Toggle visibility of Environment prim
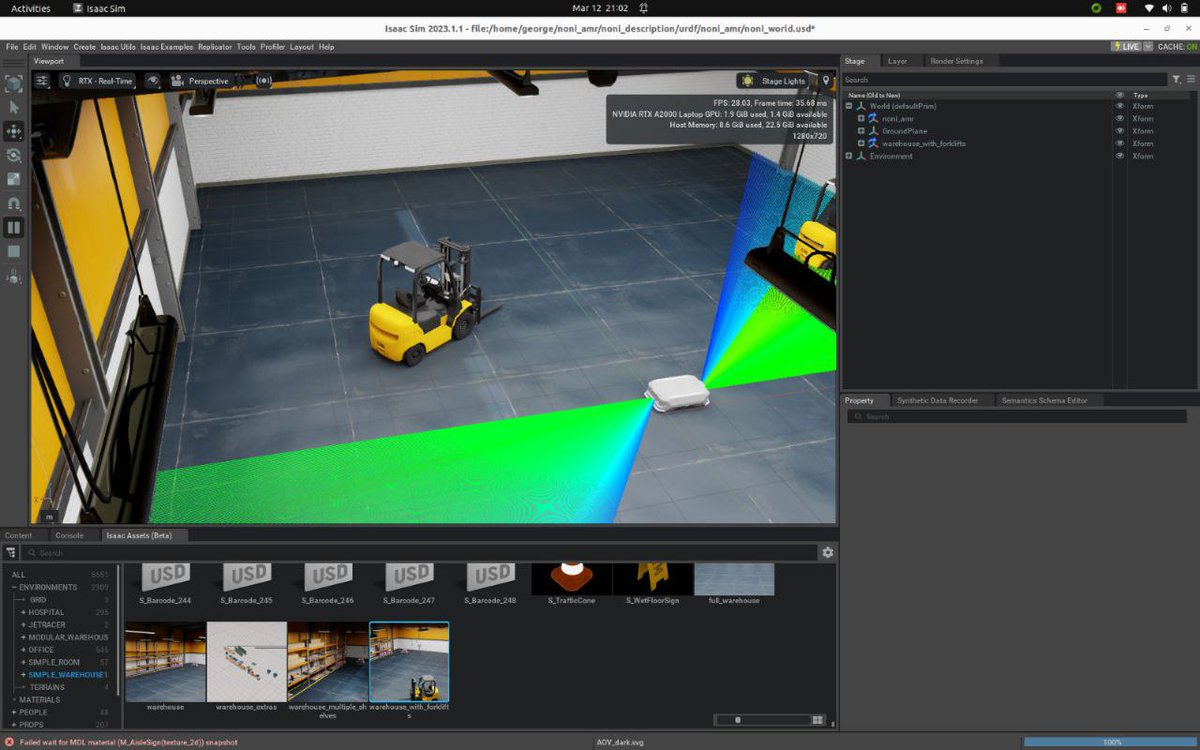This screenshot has height=750, width=1200. coord(1119,156)
